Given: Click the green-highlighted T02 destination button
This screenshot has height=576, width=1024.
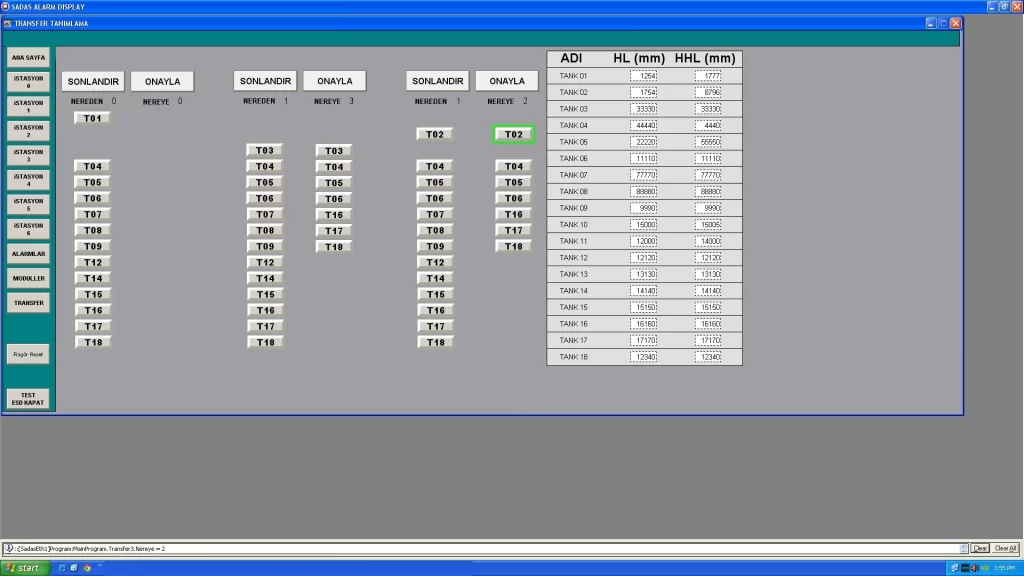Looking at the screenshot, I should pos(514,134).
